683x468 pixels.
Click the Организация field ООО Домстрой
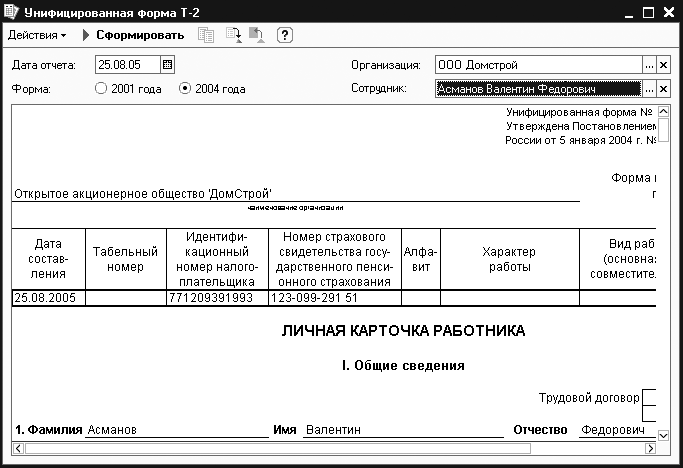pyautogui.click(x=539, y=65)
